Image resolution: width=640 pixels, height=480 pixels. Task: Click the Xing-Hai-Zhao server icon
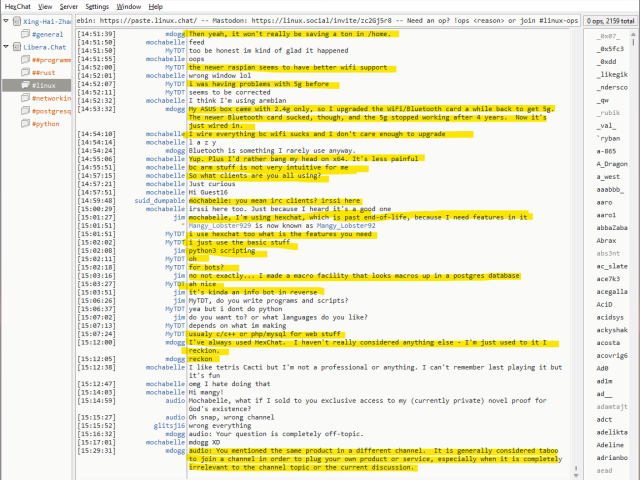coord(16,21)
